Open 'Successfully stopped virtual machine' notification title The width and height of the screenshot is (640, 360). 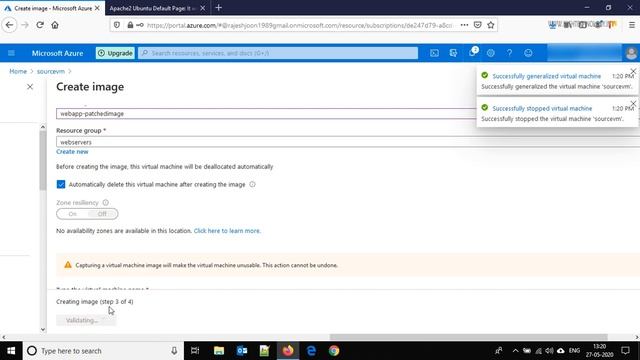pos(542,108)
